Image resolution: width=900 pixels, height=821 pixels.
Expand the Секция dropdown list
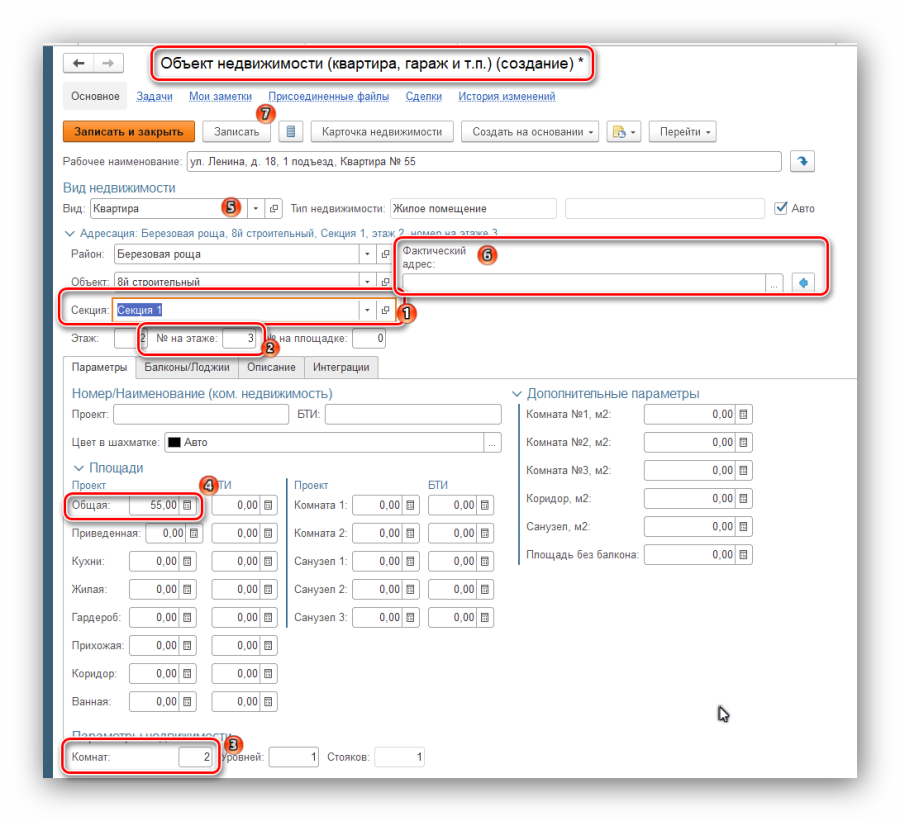[366, 310]
